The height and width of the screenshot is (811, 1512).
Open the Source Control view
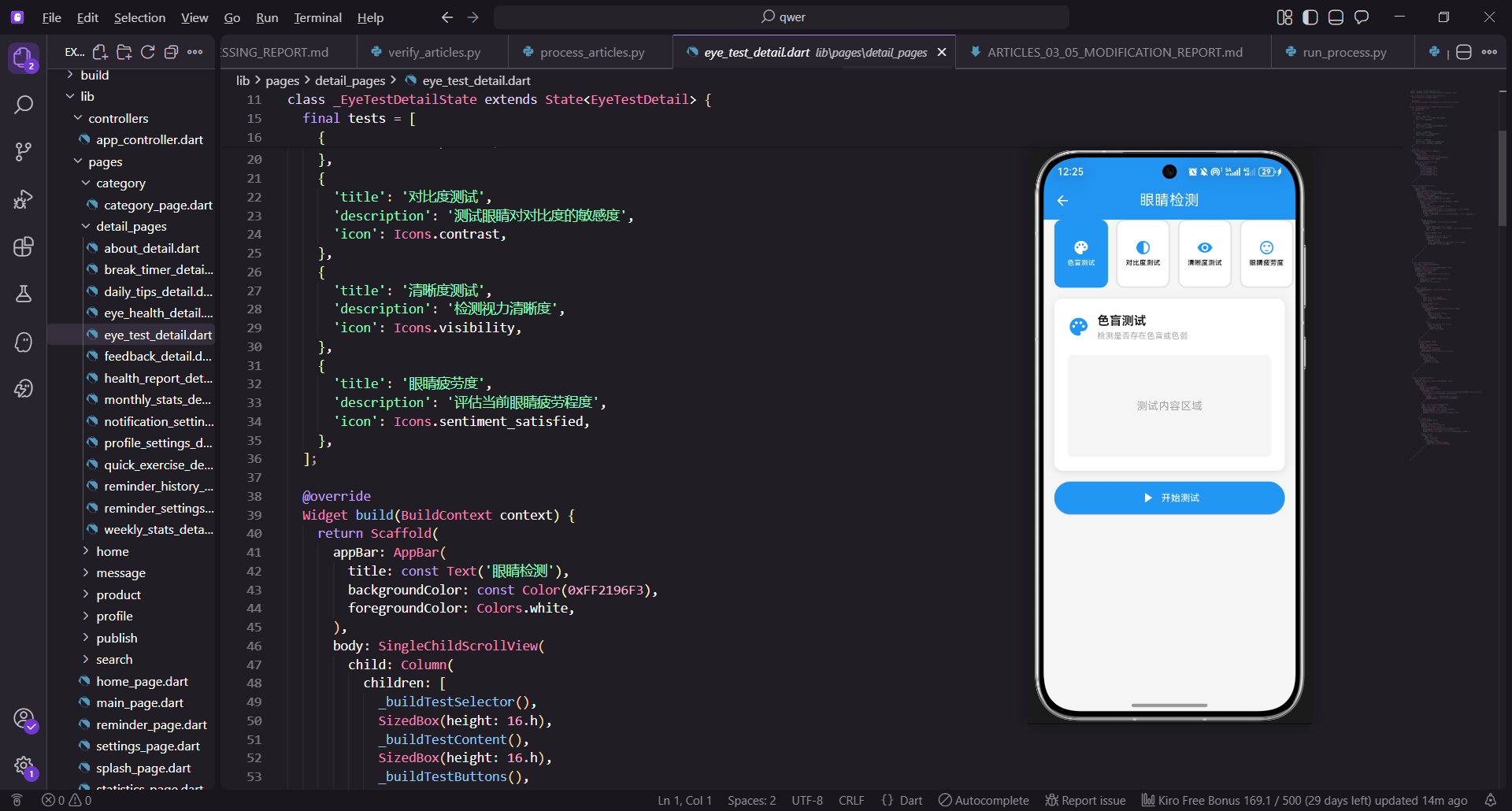[x=24, y=151]
